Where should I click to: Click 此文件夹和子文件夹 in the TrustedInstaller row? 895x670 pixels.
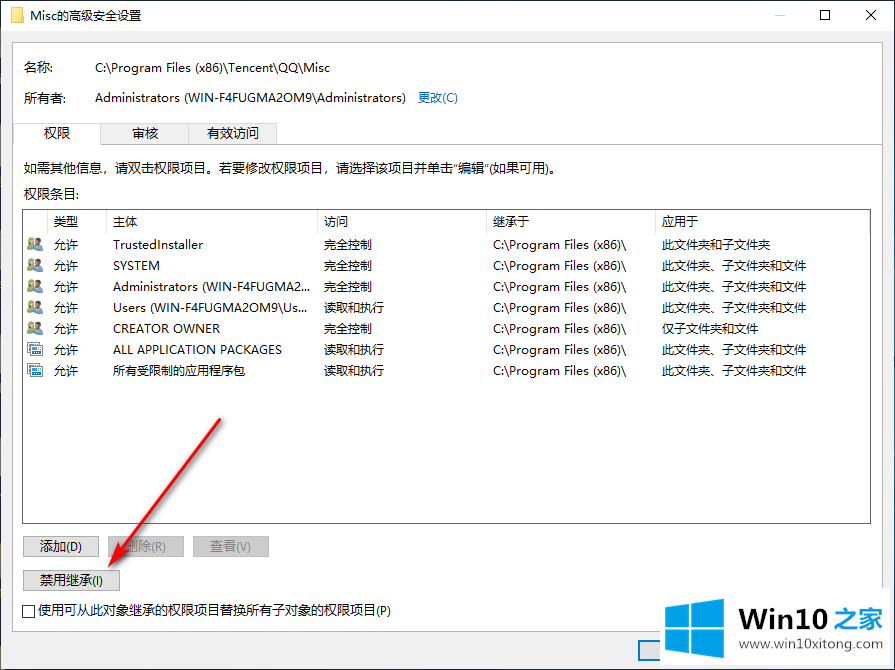tap(716, 245)
